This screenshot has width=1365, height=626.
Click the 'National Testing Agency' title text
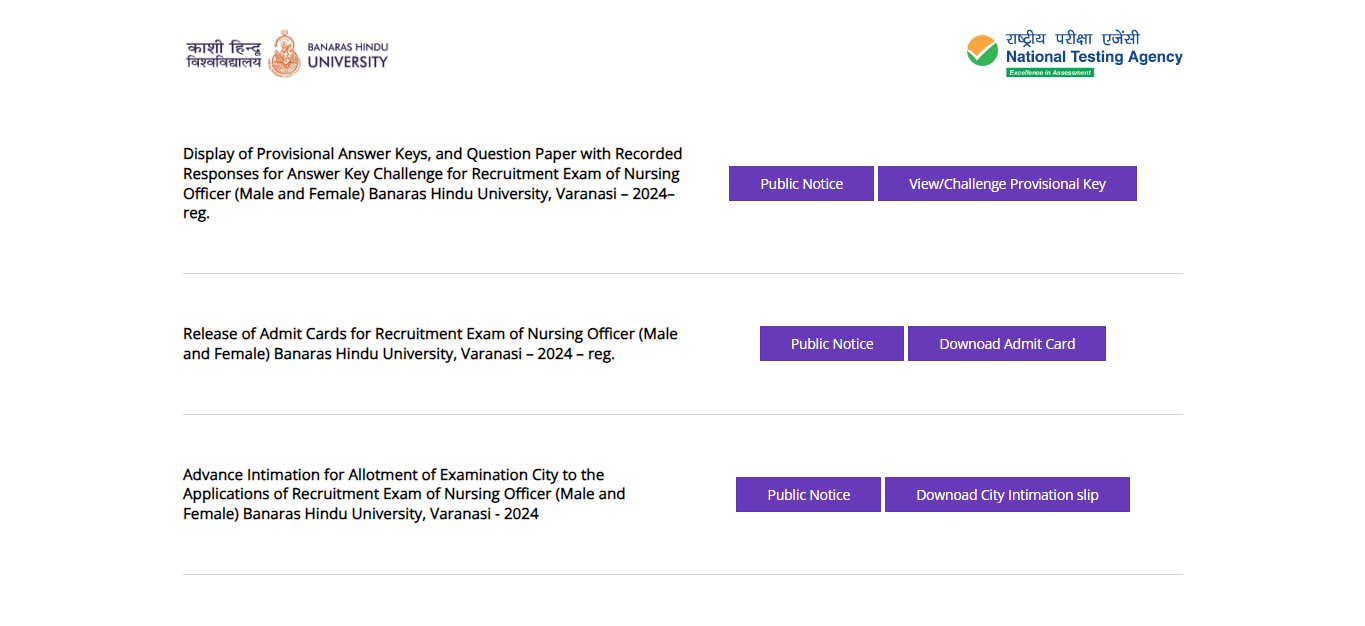pos(1094,57)
